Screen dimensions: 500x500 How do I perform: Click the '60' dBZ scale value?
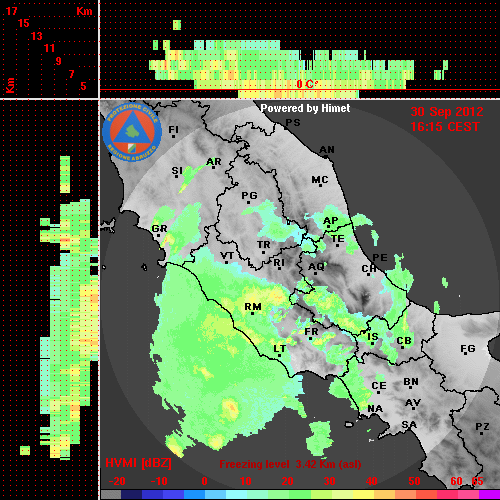(456, 481)
